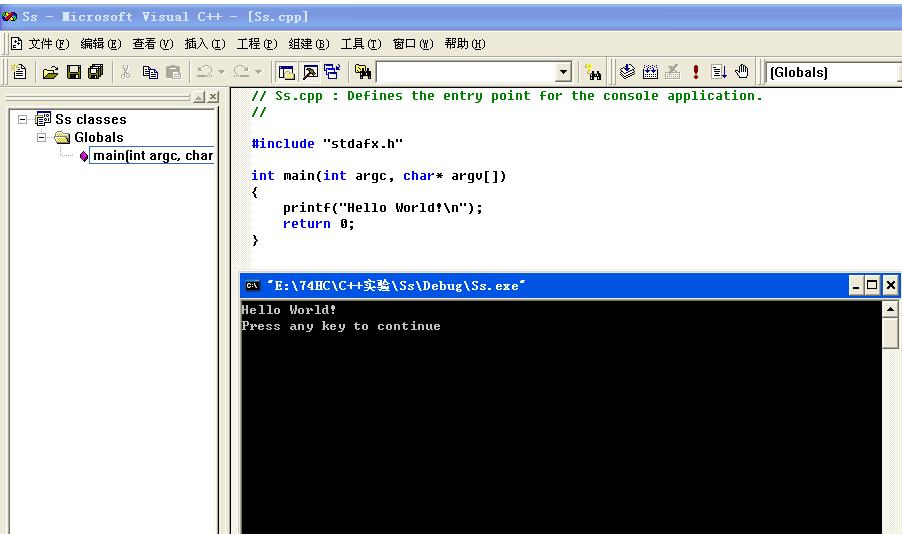Click the Redo arrow icon
Viewport: 902px width, 534px height.
point(241,72)
